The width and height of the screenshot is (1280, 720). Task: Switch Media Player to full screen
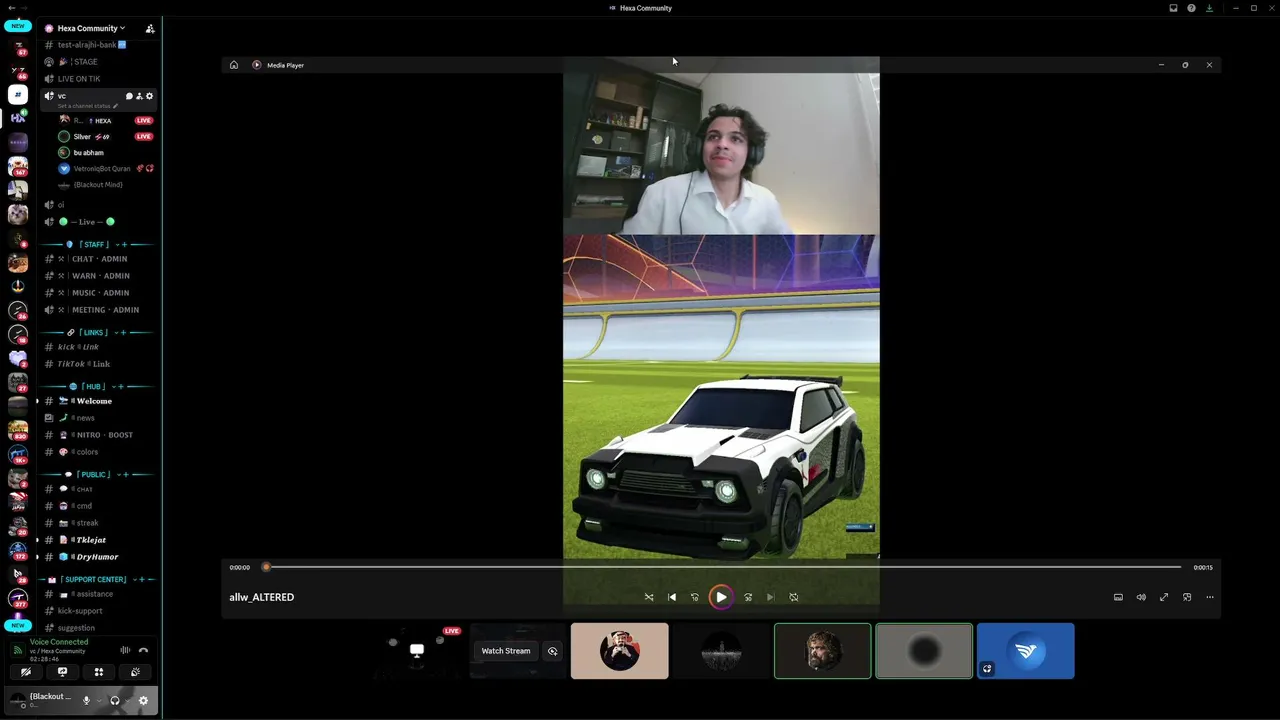click(1164, 597)
